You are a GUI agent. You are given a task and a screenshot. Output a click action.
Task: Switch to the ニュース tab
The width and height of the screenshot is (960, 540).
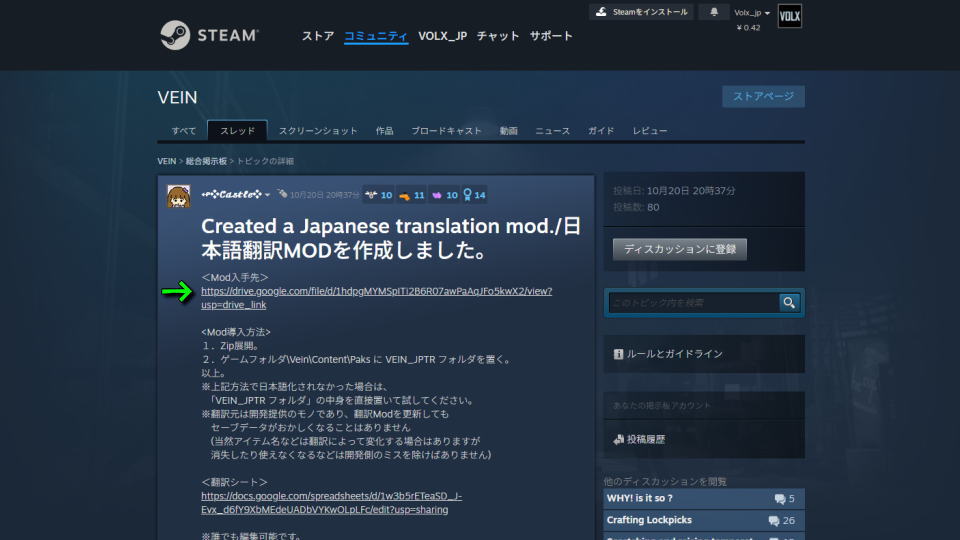point(552,130)
